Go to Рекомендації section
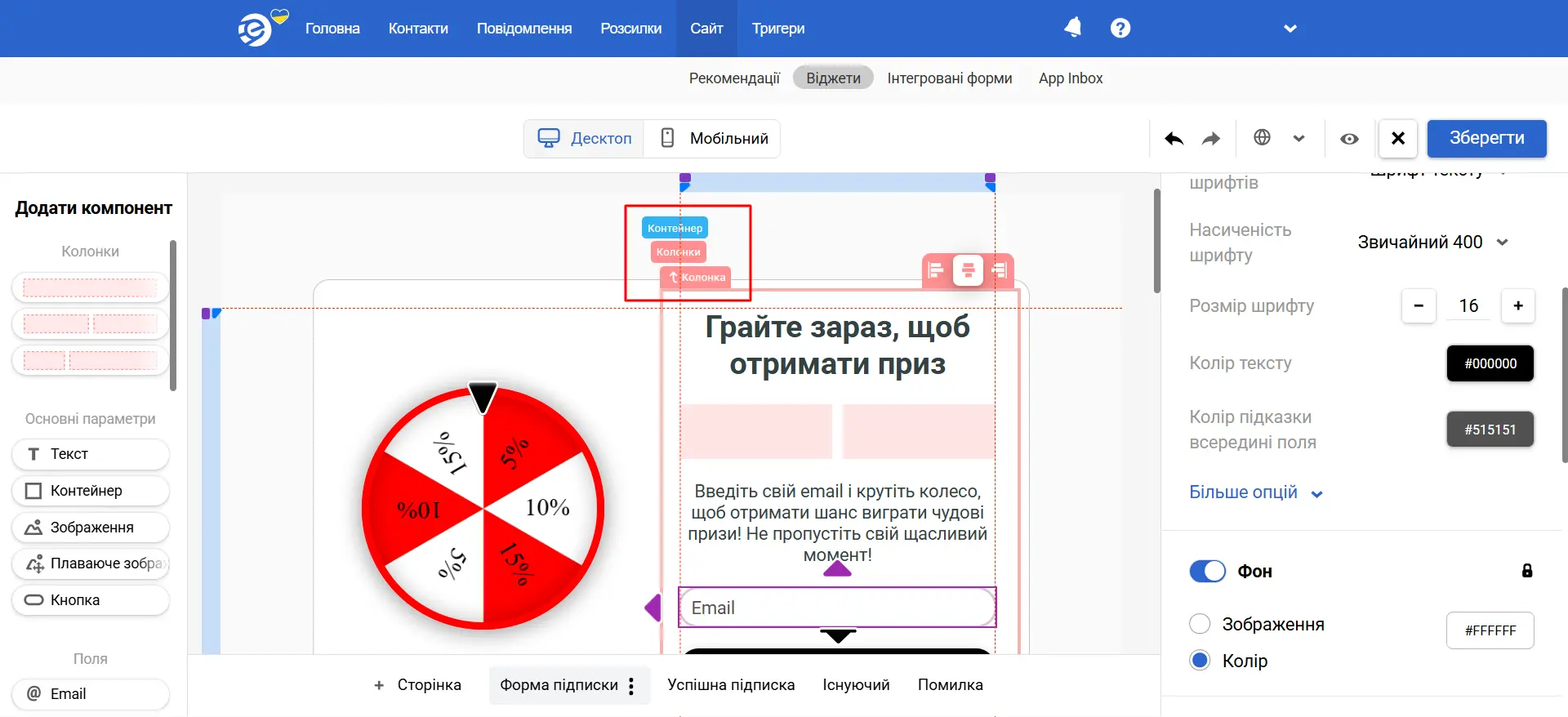The width and height of the screenshot is (1568, 717). pos(734,78)
